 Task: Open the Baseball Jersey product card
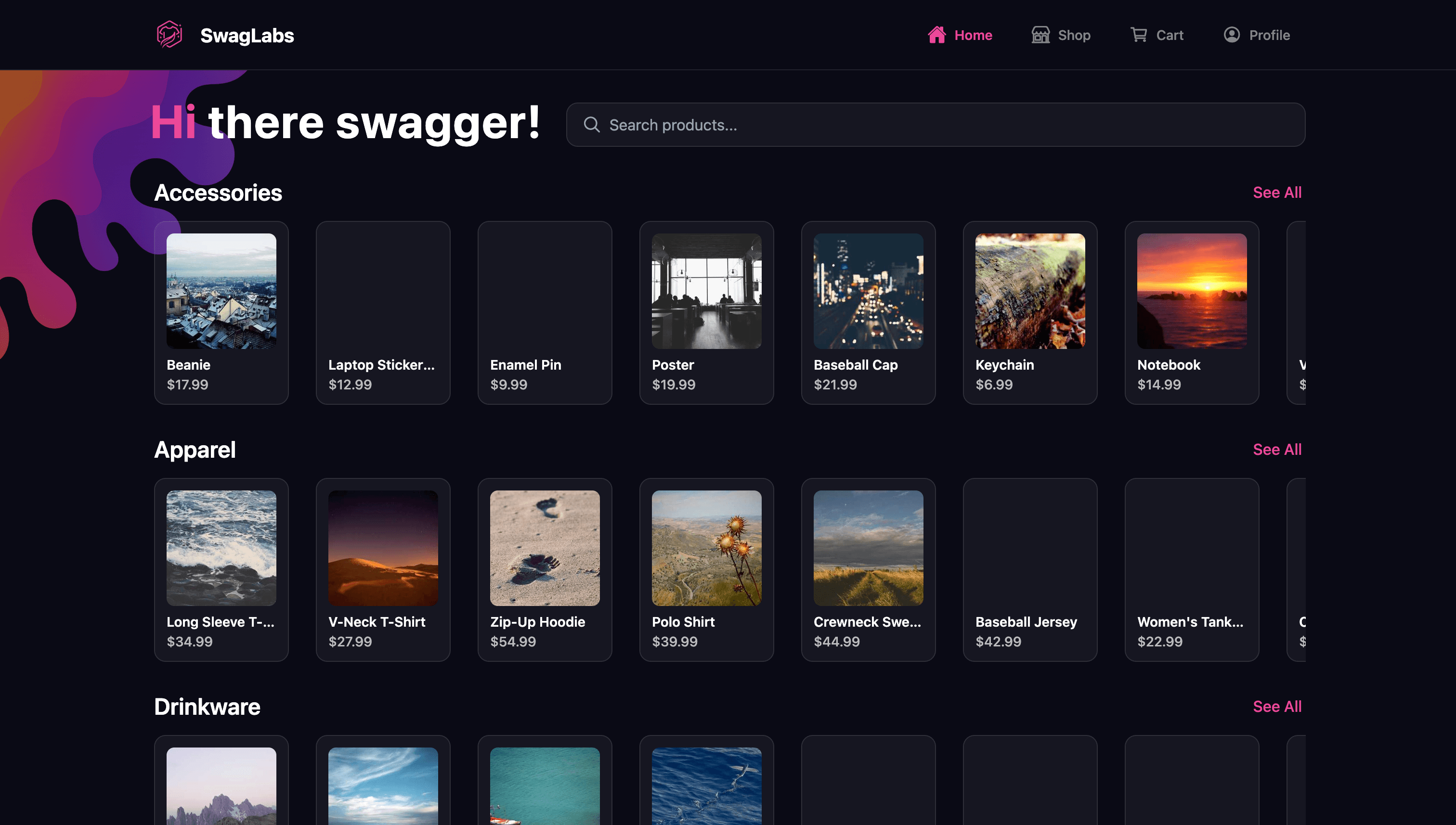click(1029, 569)
